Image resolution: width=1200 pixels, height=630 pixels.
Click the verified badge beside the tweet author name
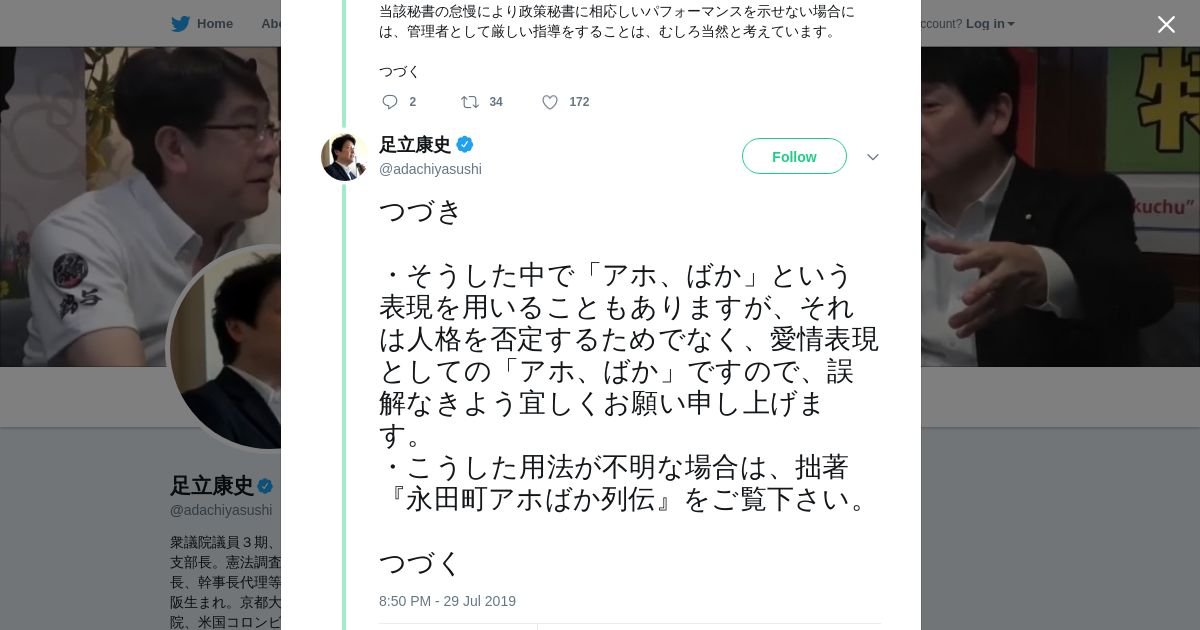coord(465,145)
